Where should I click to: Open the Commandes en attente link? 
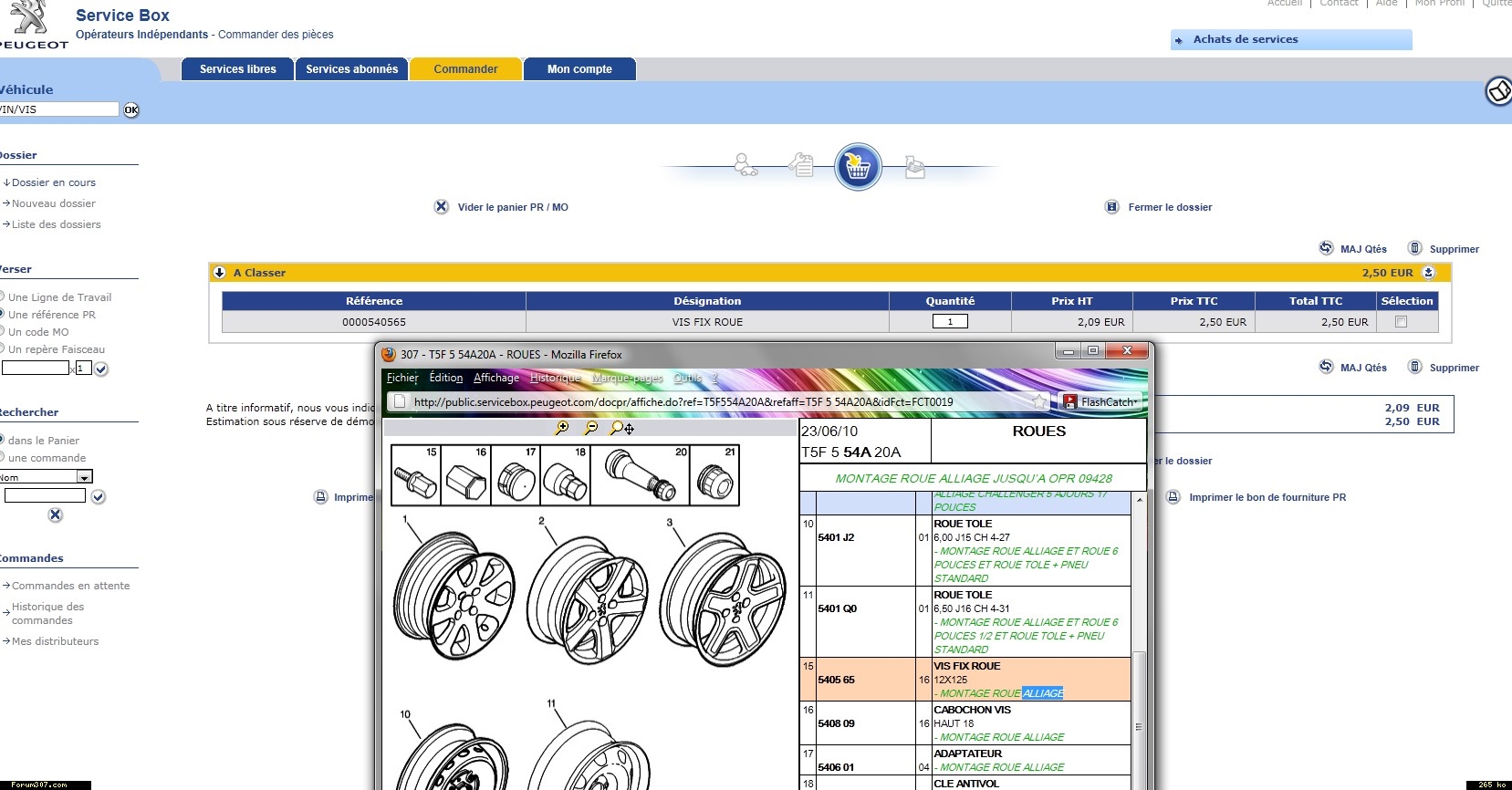(70, 586)
